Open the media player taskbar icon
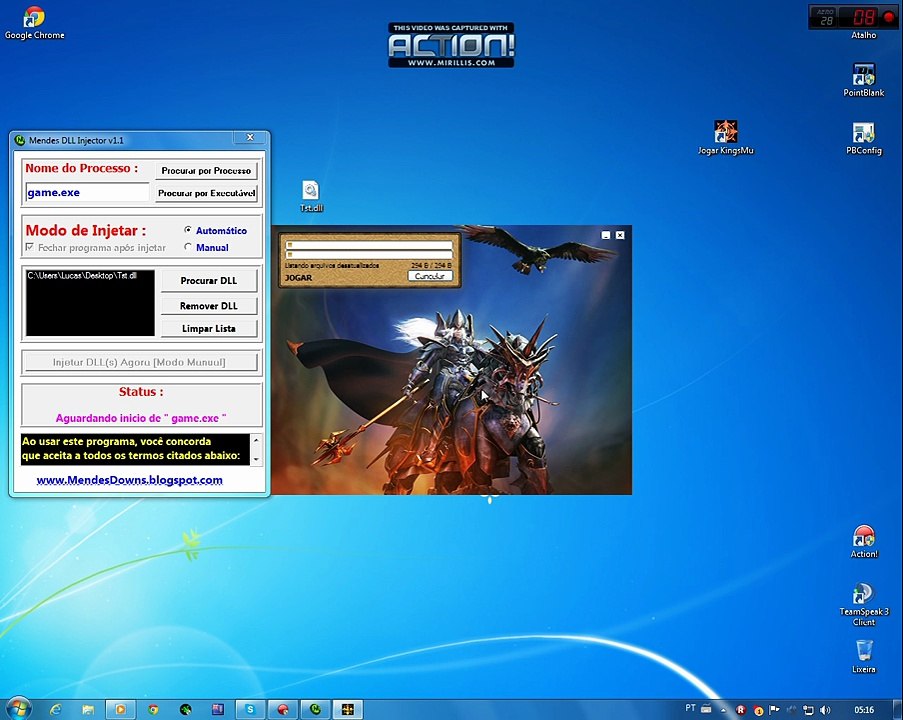The width and height of the screenshot is (903, 720). [120, 709]
